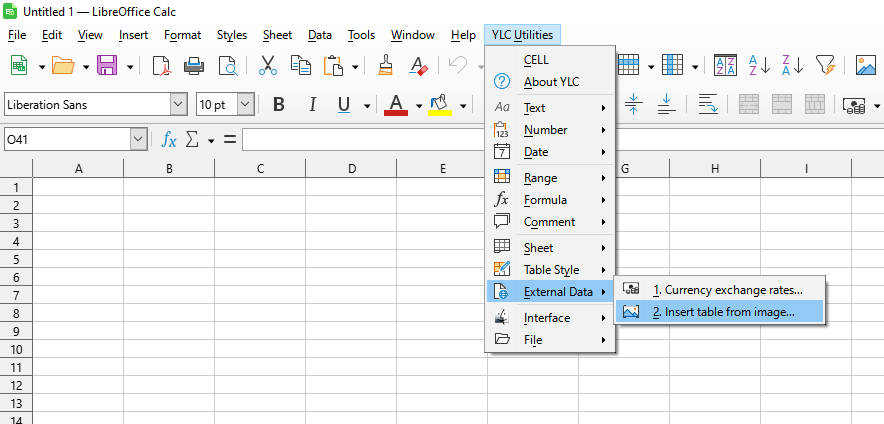Apply the yellow background highlight color
884x424 pixels.
pyautogui.click(x=439, y=105)
